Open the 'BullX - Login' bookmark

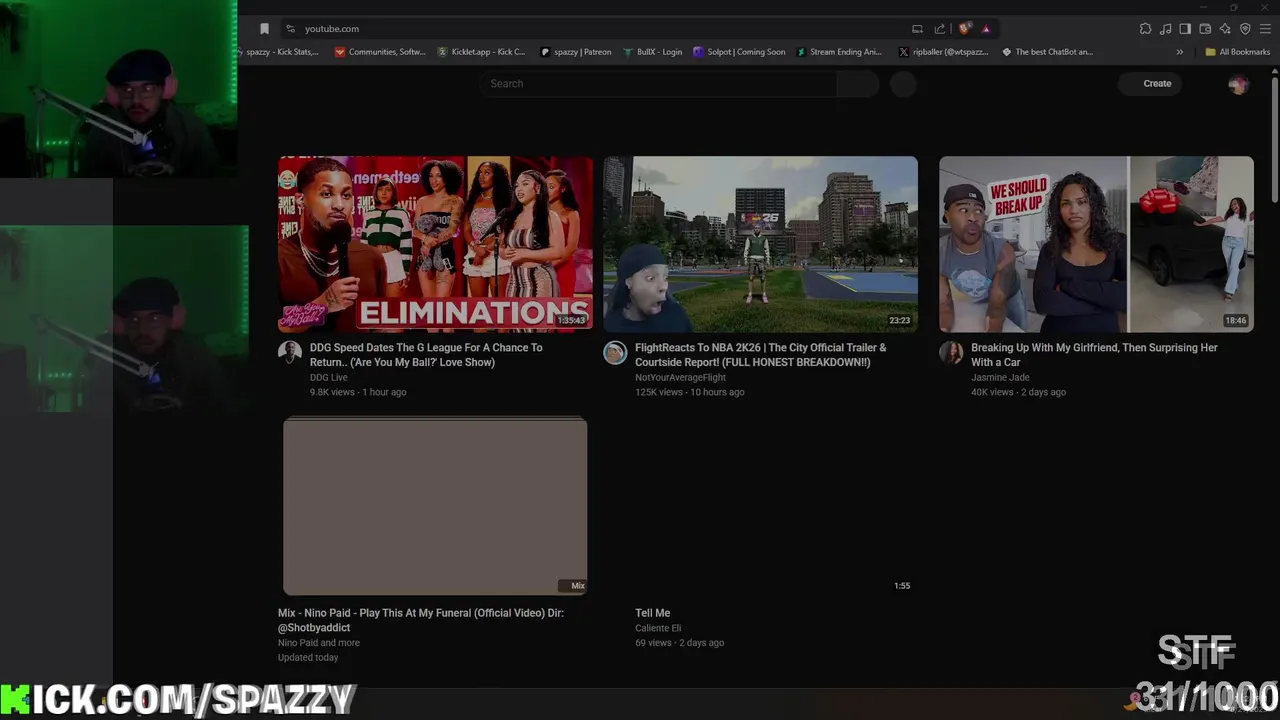(x=653, y=52)
